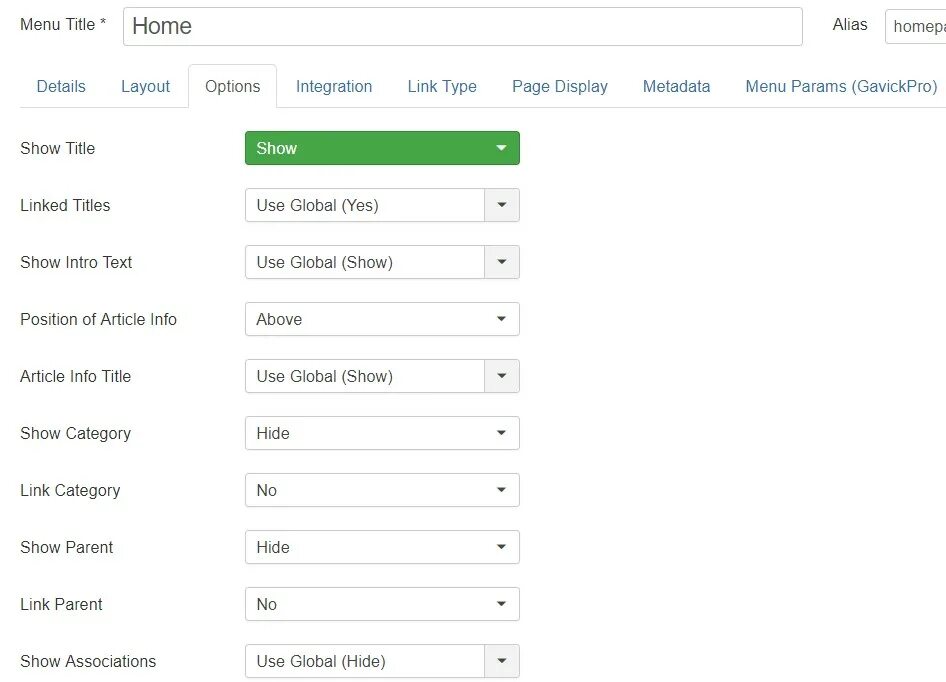Open the Show Category dropdown
The height and width of the screenshot is (682, 946).
pyautogui.click(x=382, y=433)
